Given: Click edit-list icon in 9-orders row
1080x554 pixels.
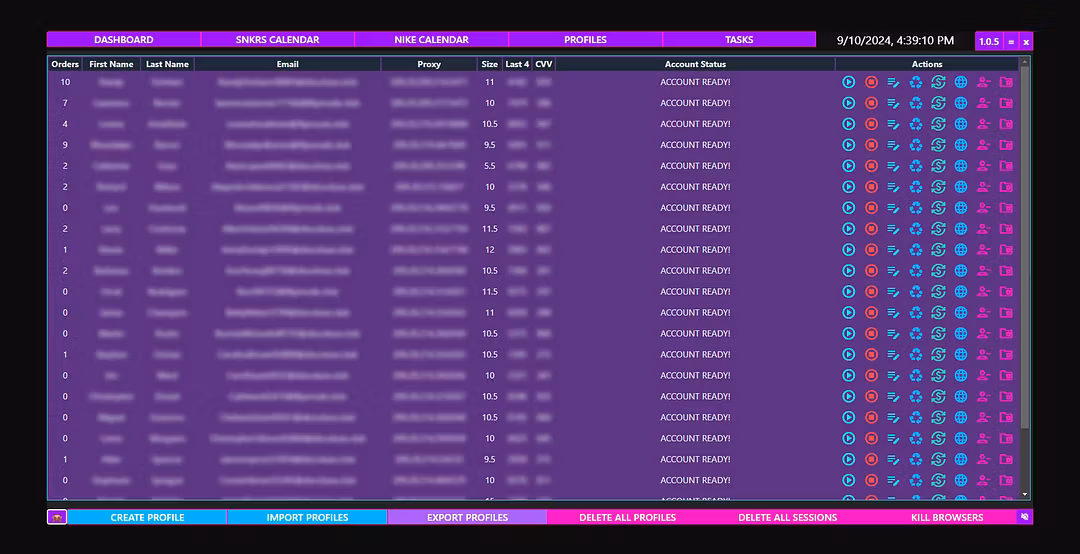Looking at the screenshot, I should coord(893,145).
